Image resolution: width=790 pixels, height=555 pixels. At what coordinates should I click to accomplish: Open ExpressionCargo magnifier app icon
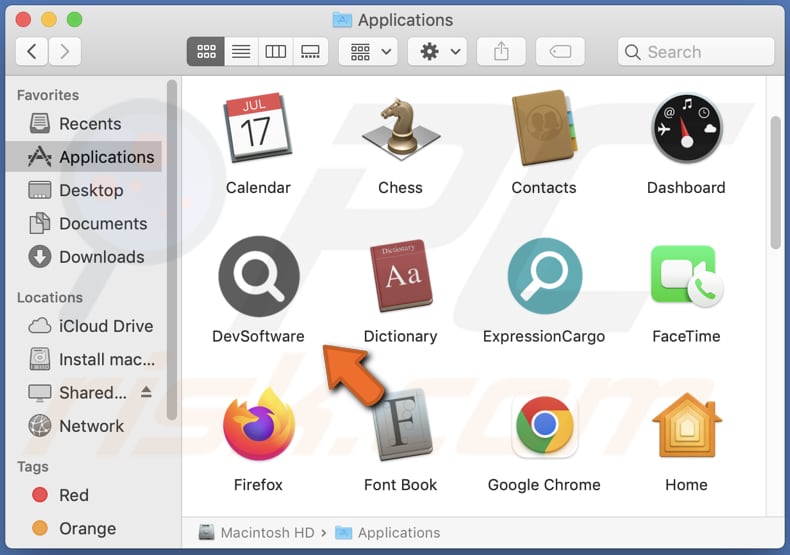[x=544, y=277]
